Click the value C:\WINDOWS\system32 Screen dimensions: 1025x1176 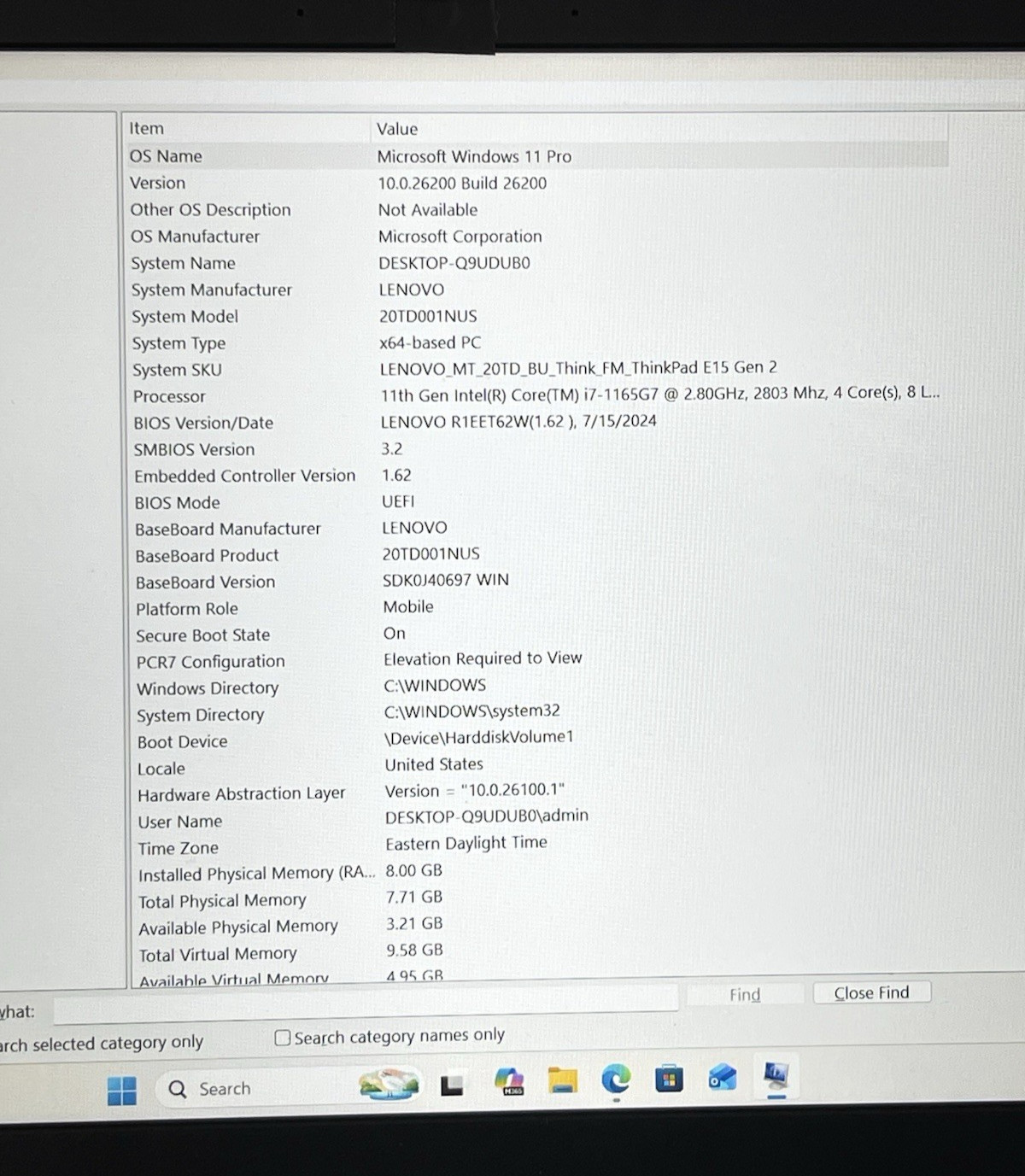pyautogui.click(x=471, y=711)
